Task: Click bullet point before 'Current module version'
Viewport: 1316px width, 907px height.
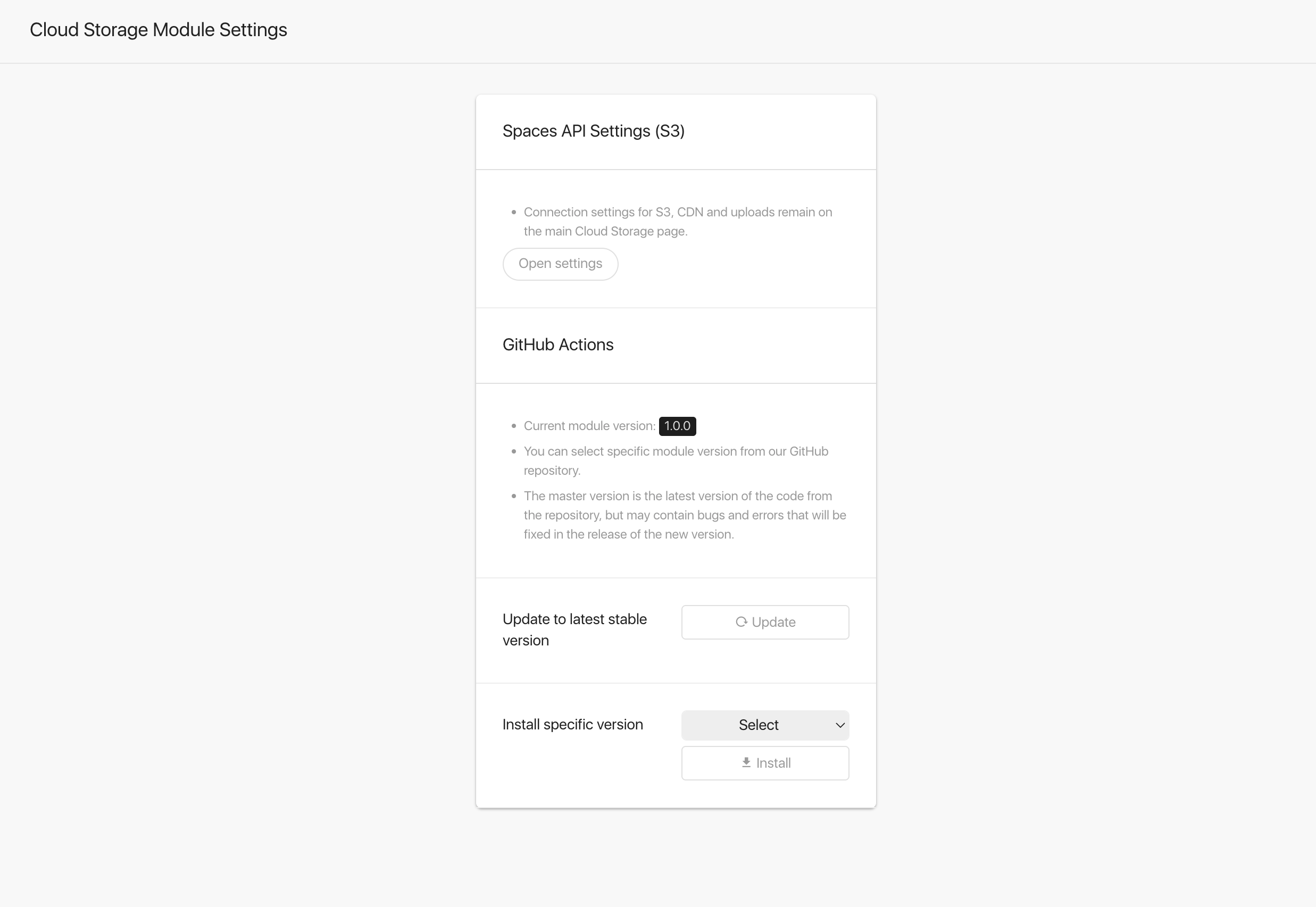Action: click(x=513, y=426)
